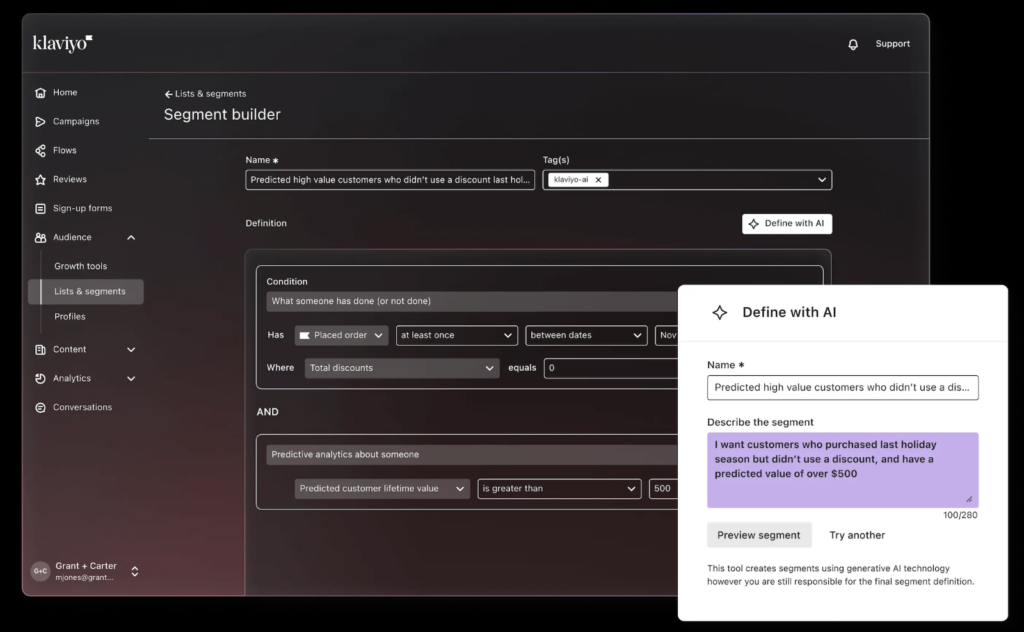Open notifications bell icon
The width and height of the screenshot is (1024, 632).
pyautogui.click(x=853, y=44)
